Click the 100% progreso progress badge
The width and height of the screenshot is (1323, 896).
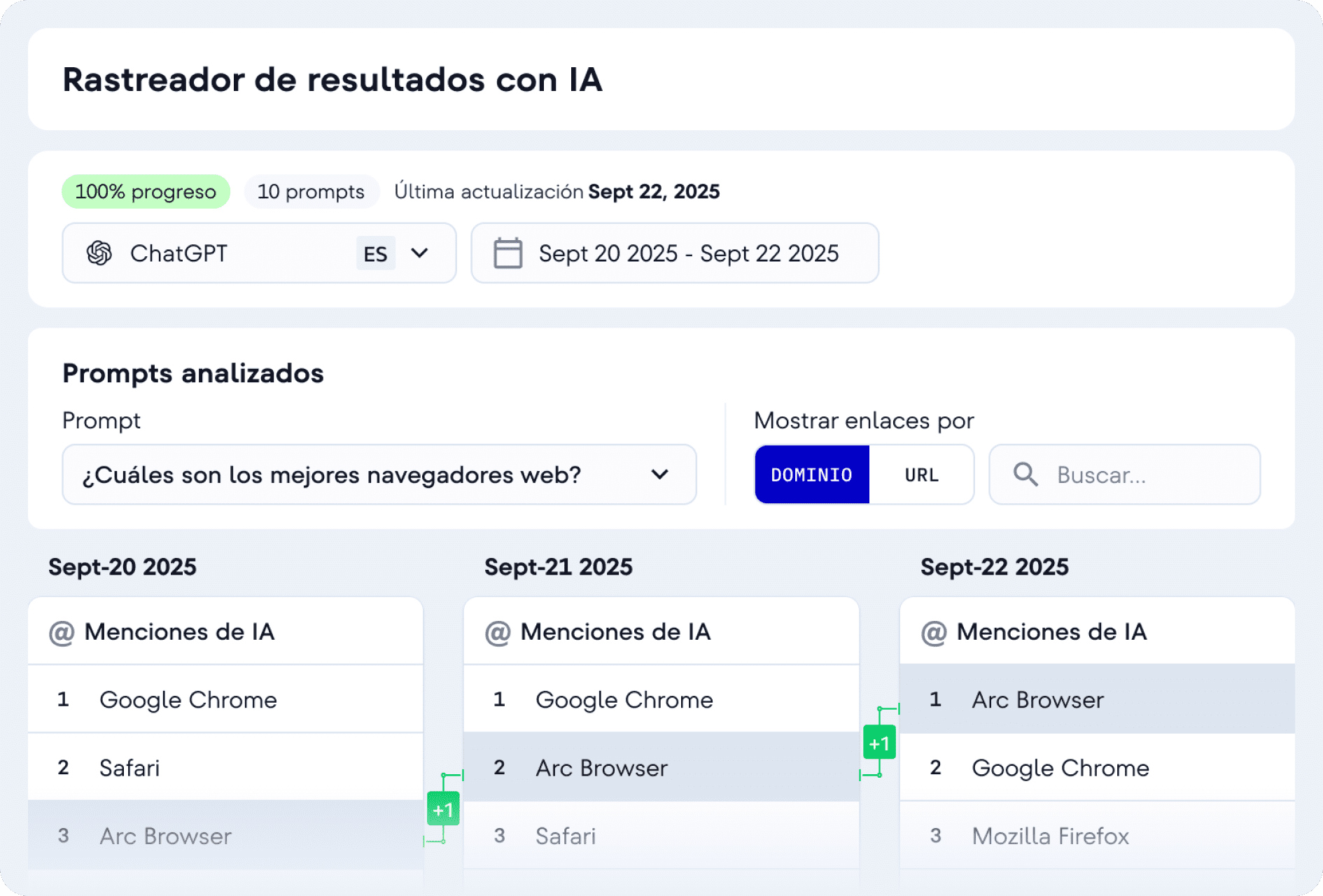click(x=145, y=191)
